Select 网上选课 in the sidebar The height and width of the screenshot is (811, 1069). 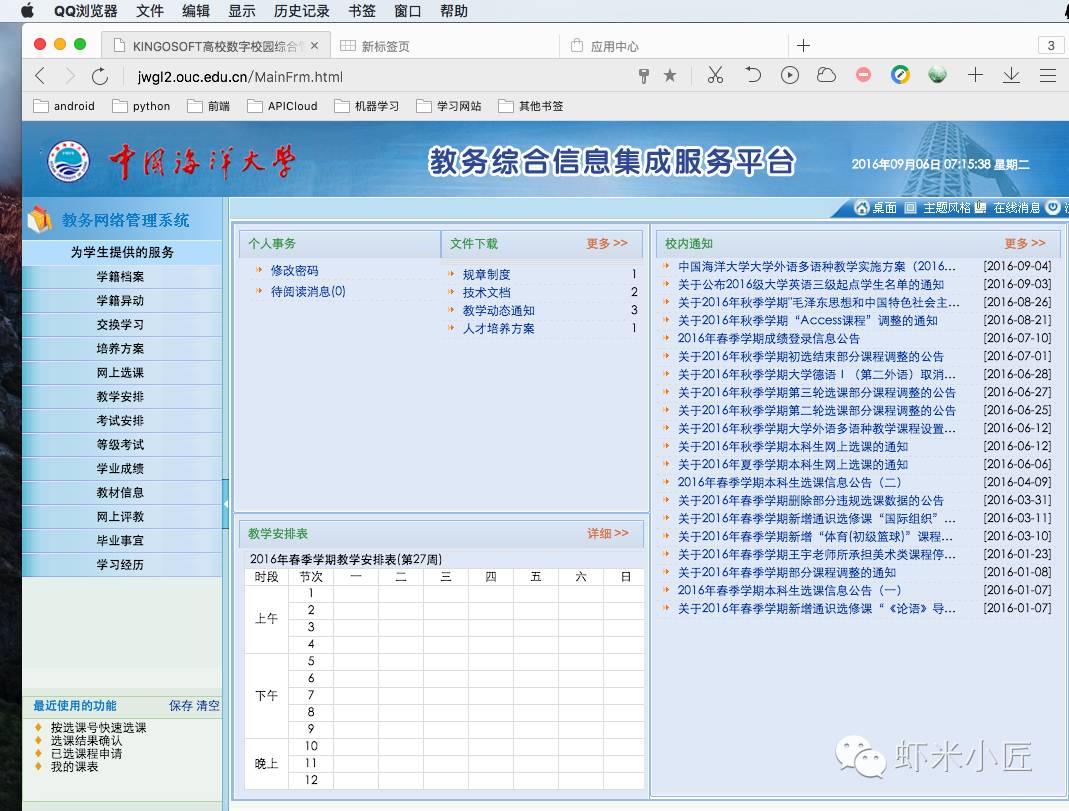point(120,373)
